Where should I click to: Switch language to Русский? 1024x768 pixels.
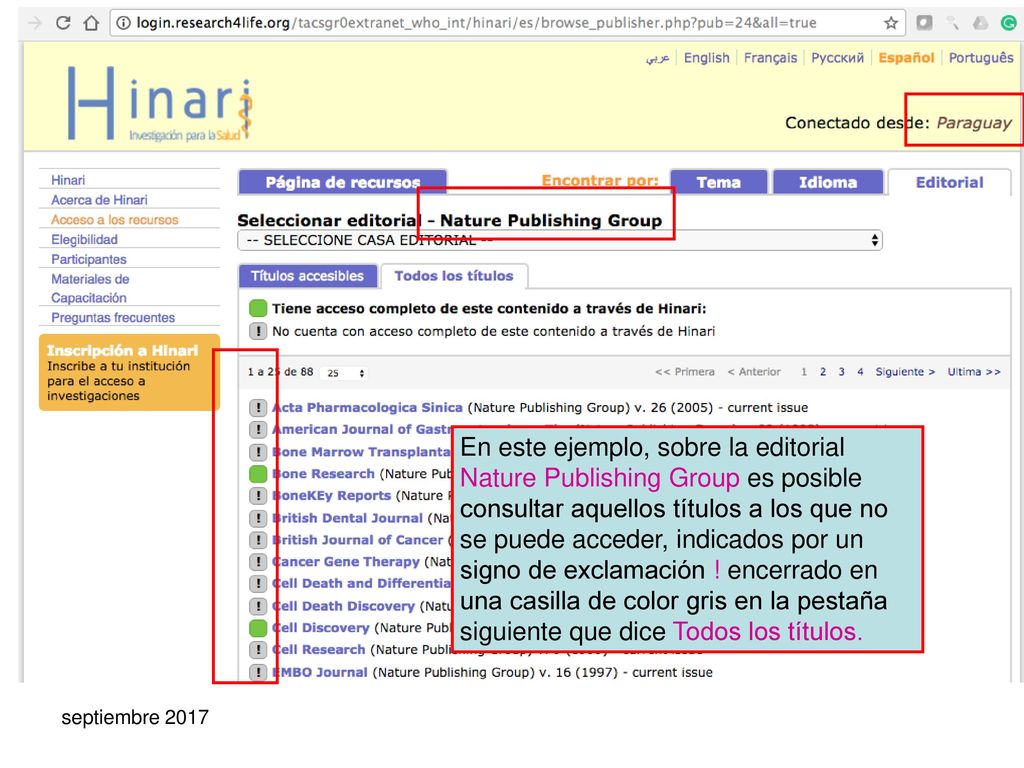pos(837,57)
